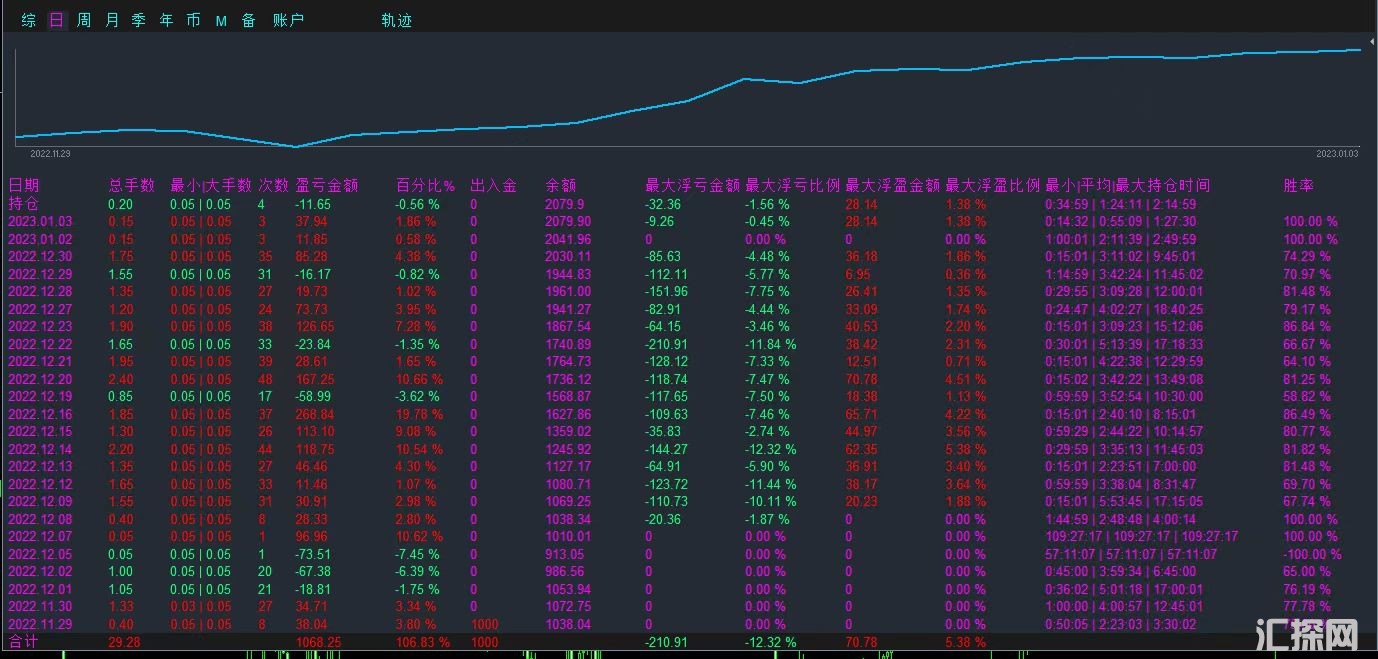Select the 2022.12.16 row date
1378x659 pixels.
click(x=39, y=414)
